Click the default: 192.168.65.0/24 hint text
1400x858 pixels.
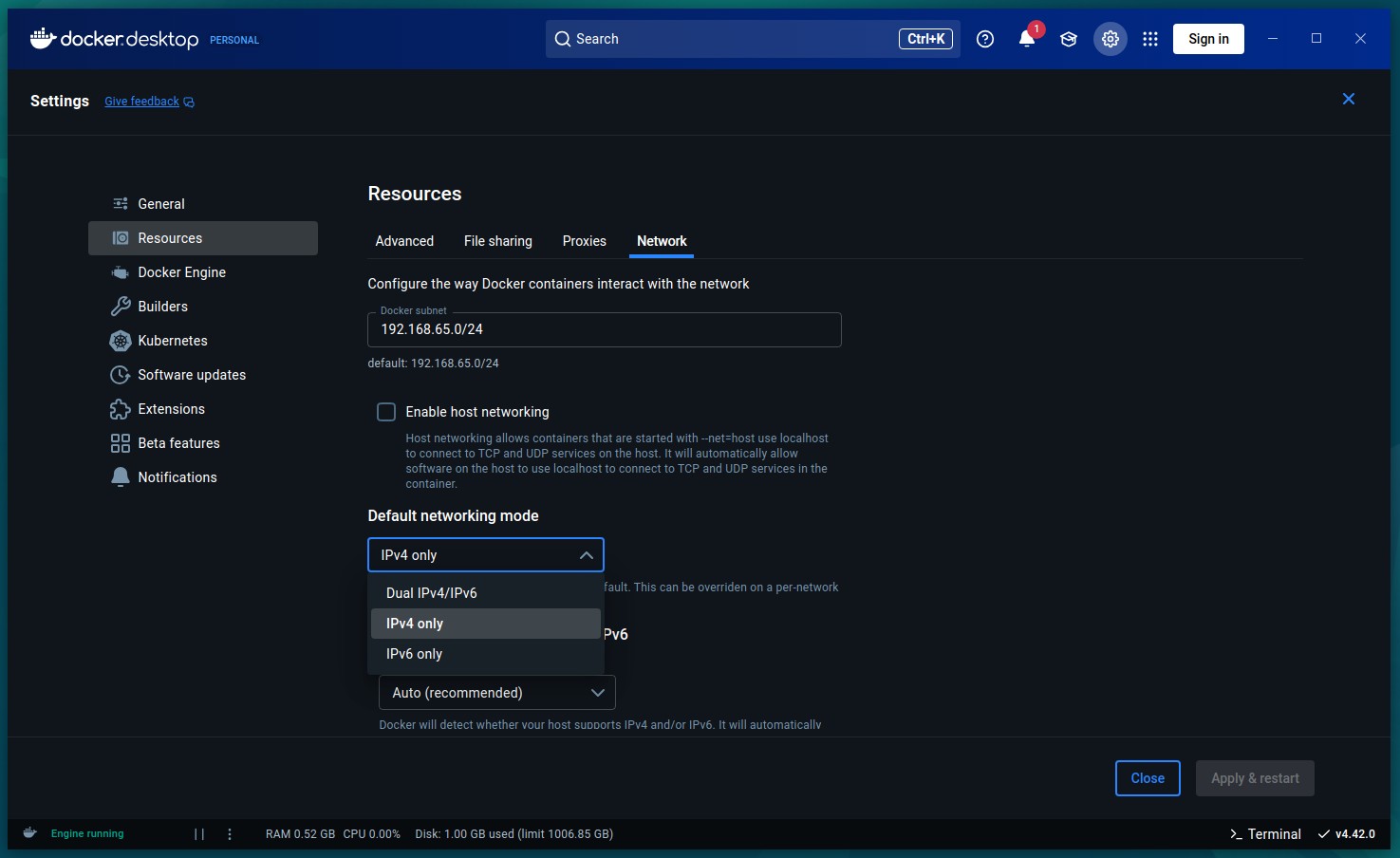(x=433, y=364)
